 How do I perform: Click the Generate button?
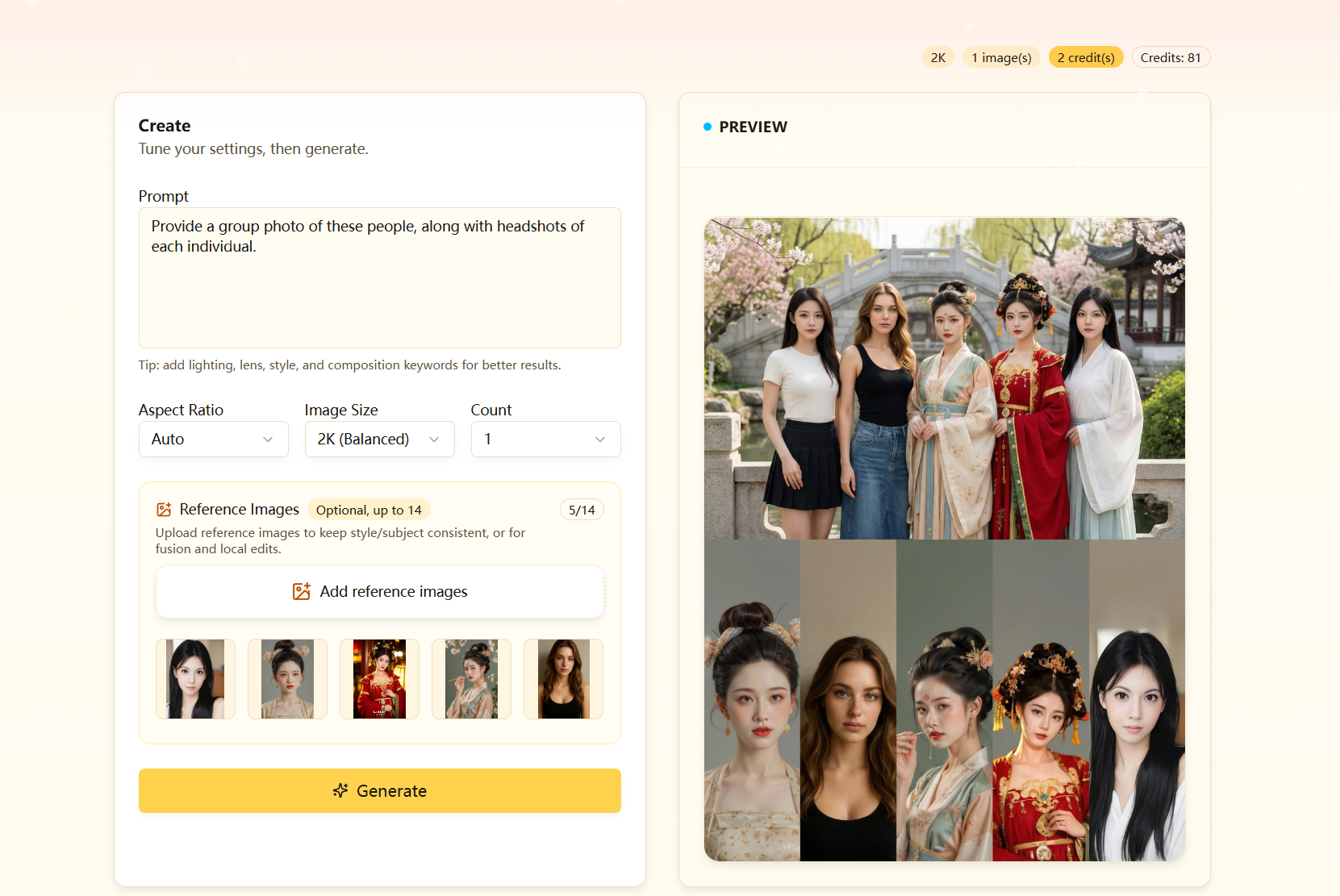coord(379,791)
